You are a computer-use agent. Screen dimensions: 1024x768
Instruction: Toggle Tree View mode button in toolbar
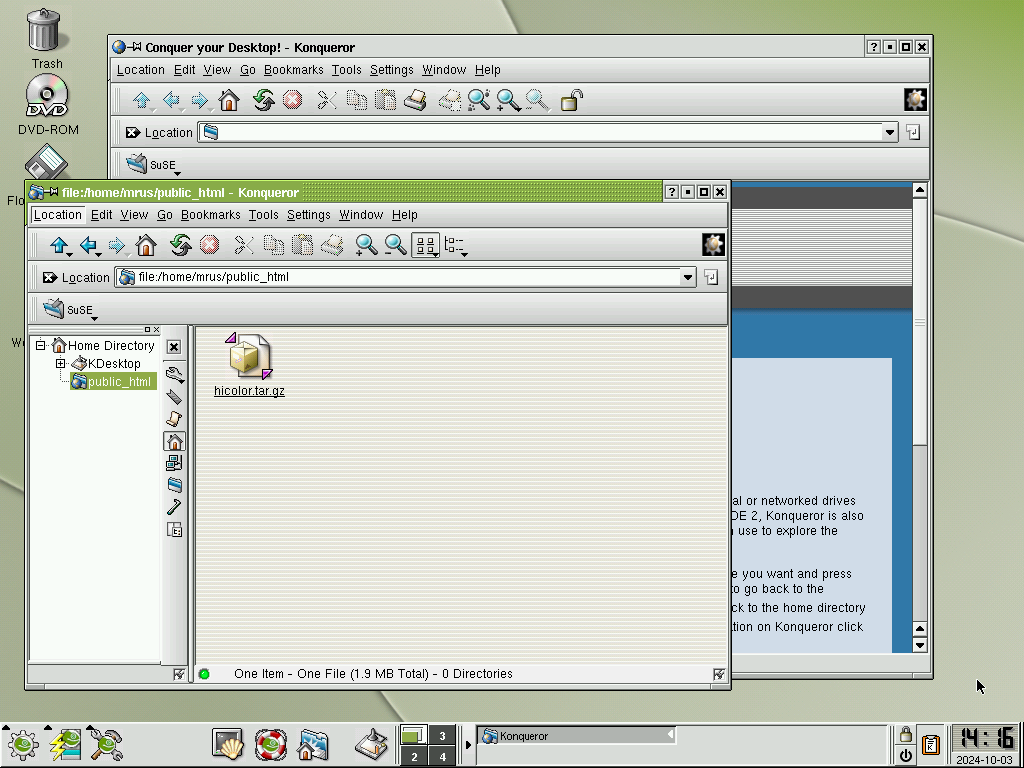455,246
